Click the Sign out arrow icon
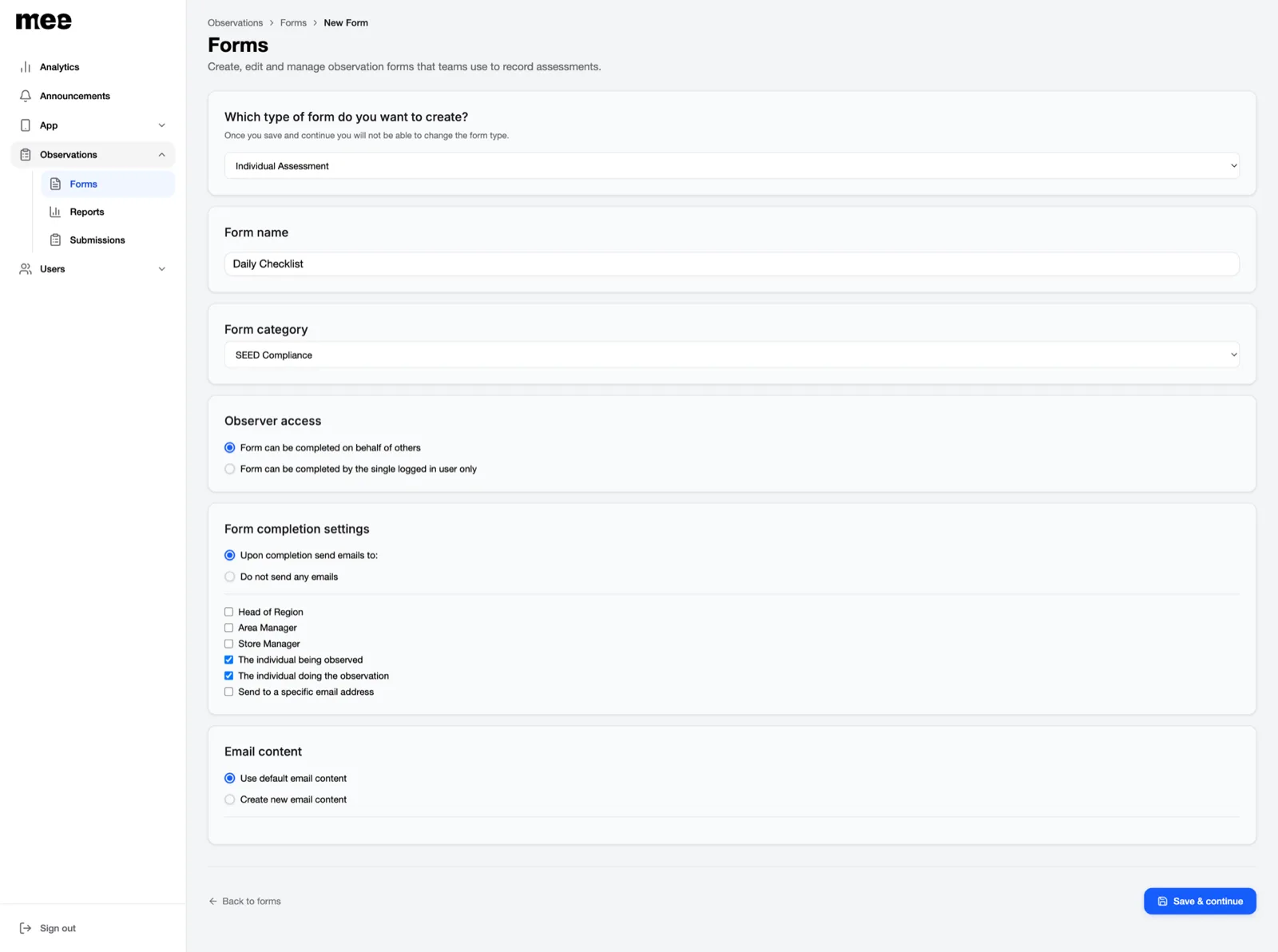The height and width of the screenshot is (952, 1278). coord(26,928)
